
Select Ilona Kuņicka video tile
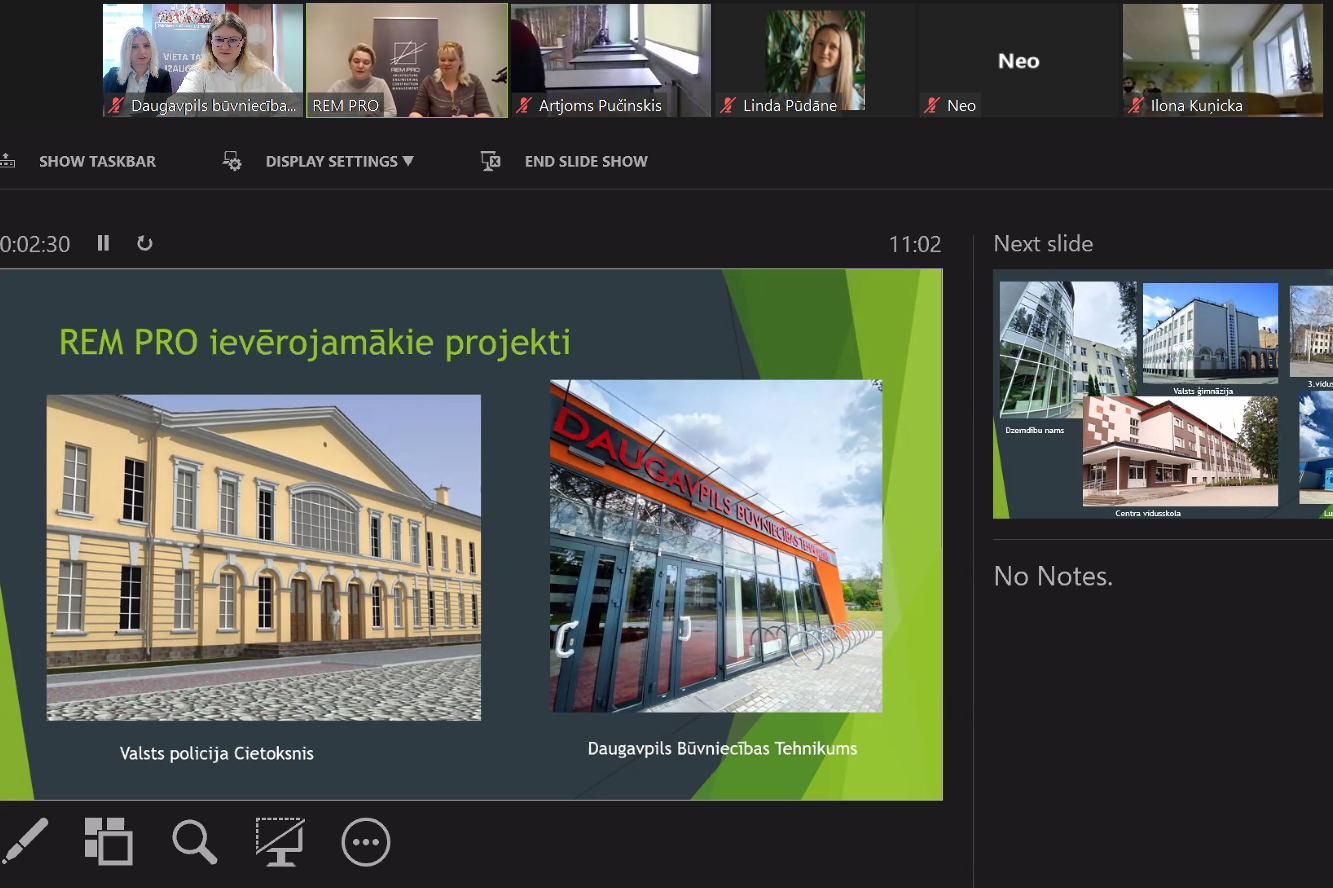coord(1223,61)
